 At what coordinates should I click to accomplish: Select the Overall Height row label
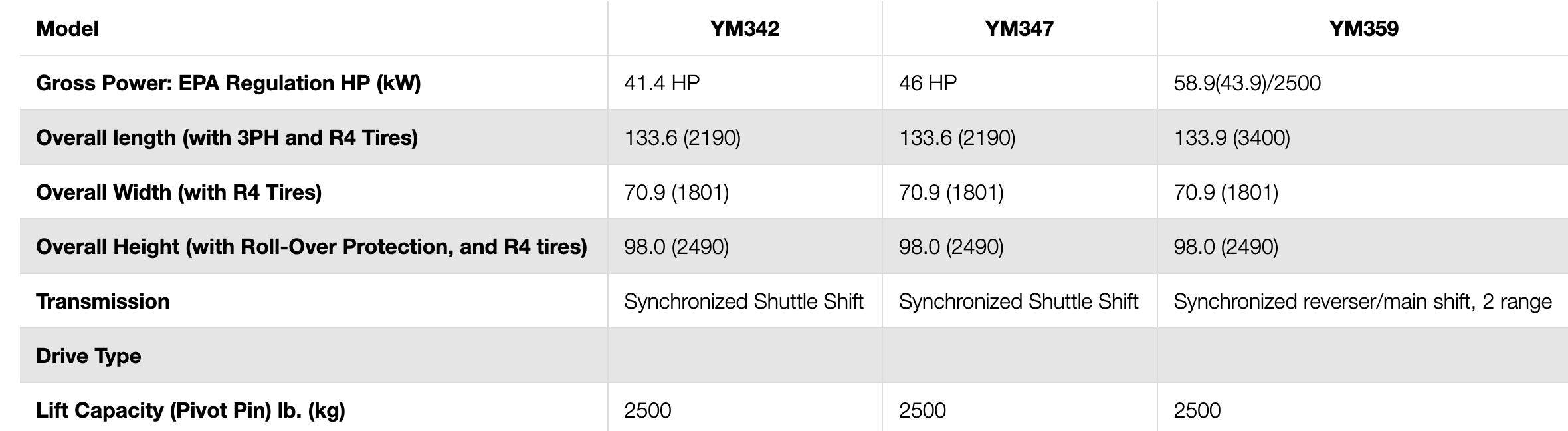click(312, 247)
